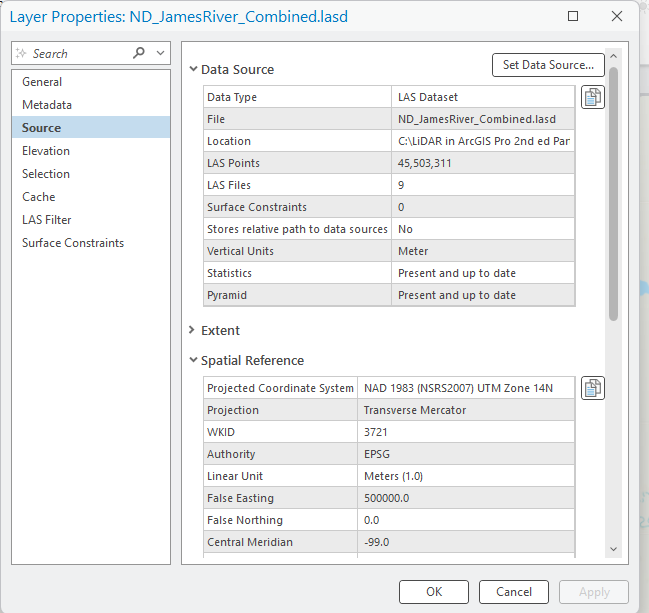This screenshot has height=613, width=649.
Task: Click the dialog title ND_JamesRiver_Combined.lasd
Action: [x=238, y=17]
